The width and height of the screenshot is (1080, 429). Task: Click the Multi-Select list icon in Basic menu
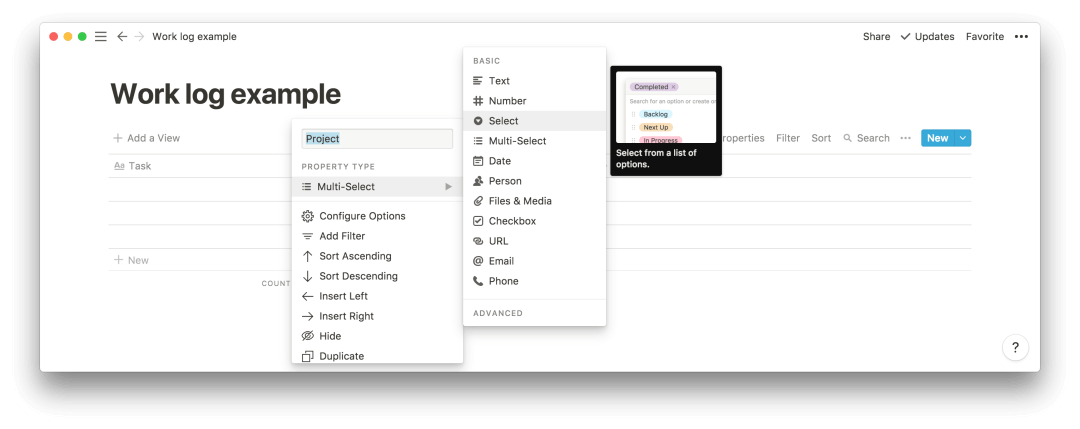[x=478, y=140]
